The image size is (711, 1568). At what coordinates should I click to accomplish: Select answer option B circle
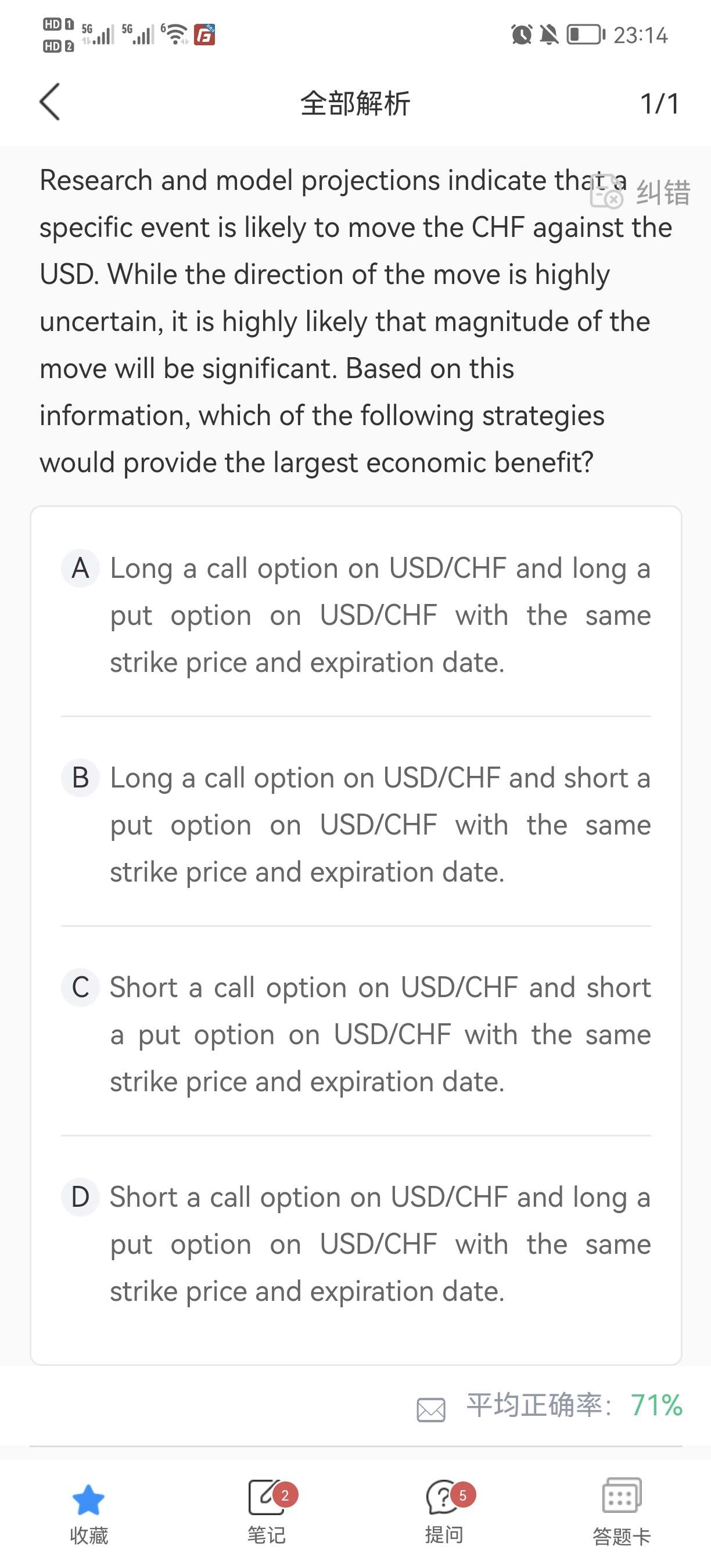pos(80,778)
